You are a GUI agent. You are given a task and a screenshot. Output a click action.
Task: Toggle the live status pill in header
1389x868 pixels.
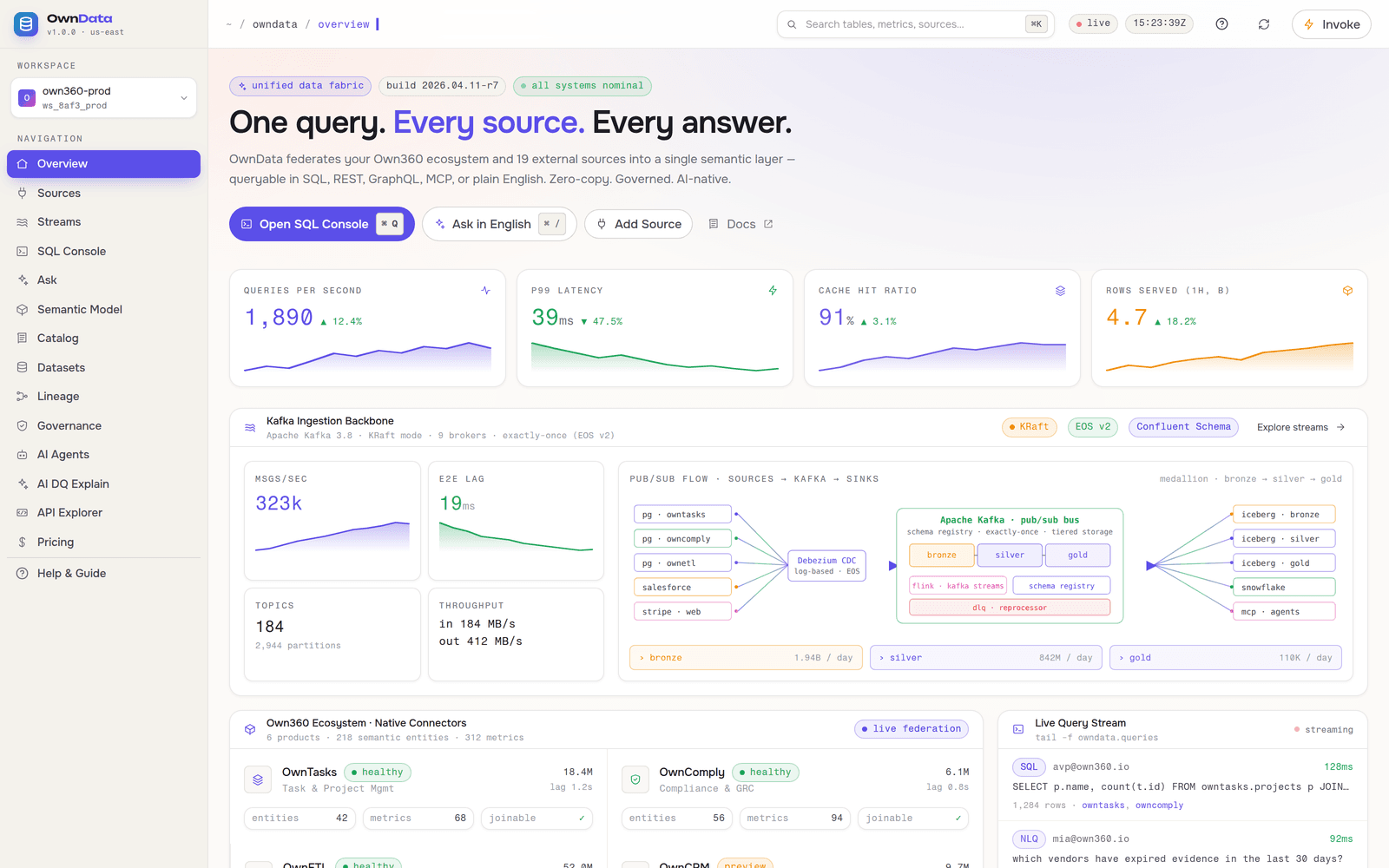[x=1093, y=23]
